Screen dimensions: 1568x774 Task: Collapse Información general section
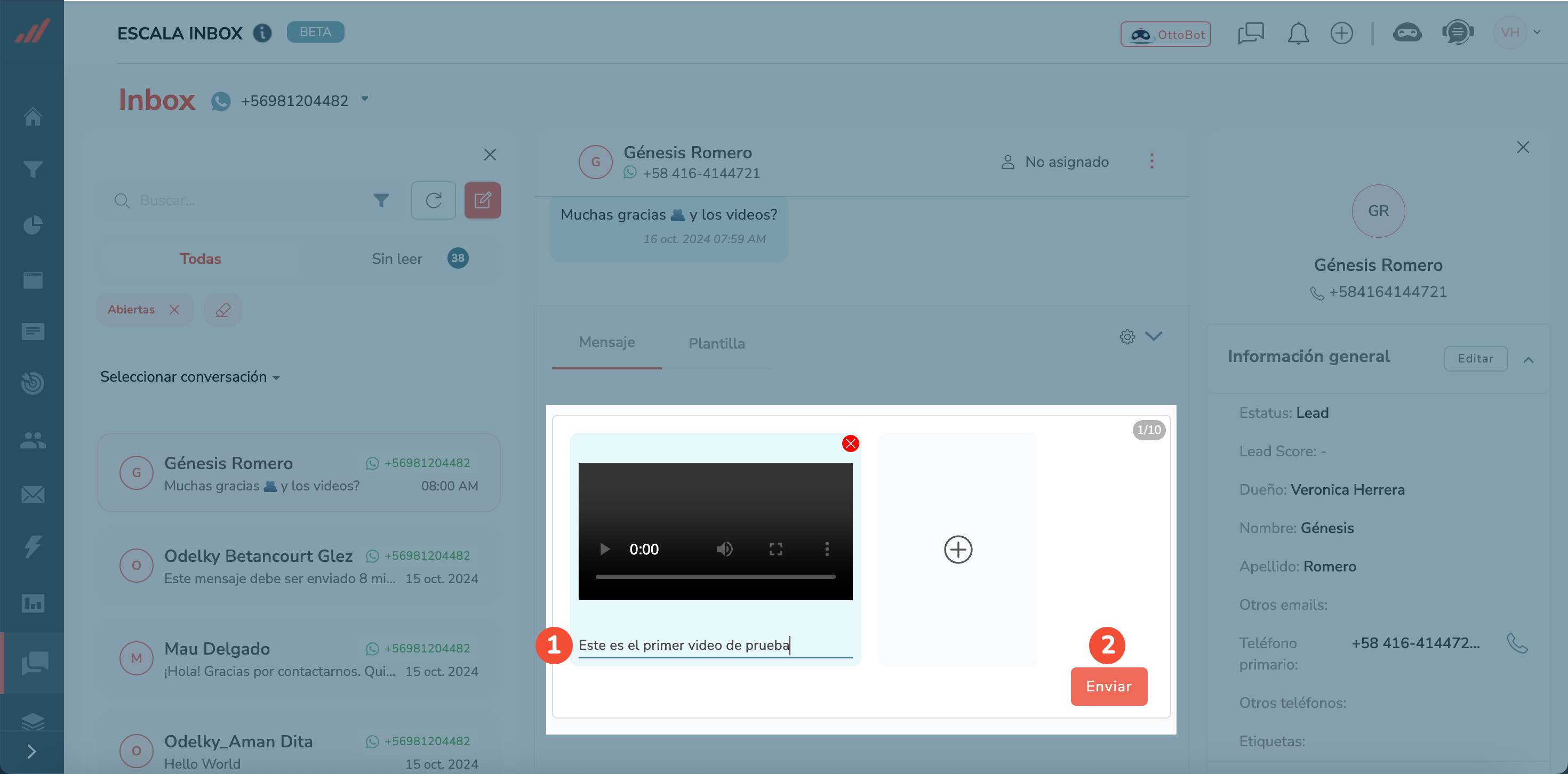click(1528, 360)
